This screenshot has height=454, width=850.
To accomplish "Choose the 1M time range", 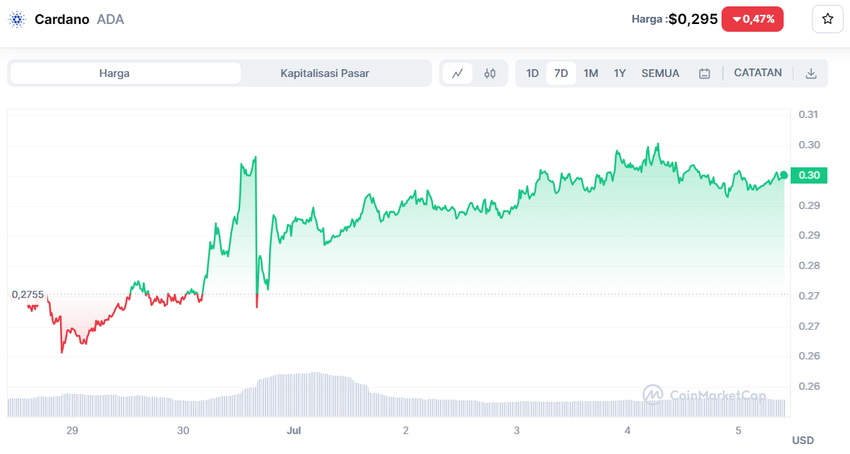I will 590,73.
